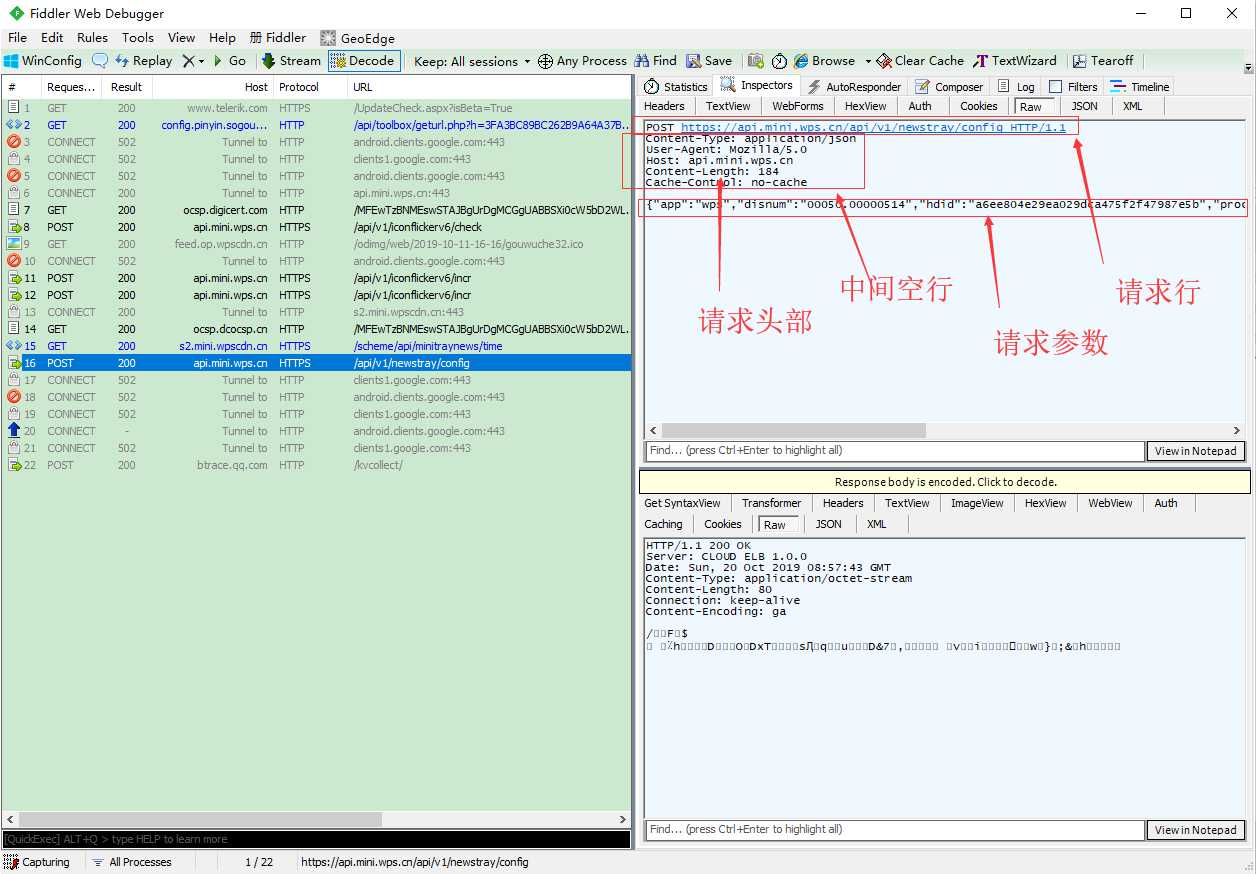The width and height of the screenshot is (1256, 874).
Task: Click the Any Process target picker
Action: click(582, 61)
